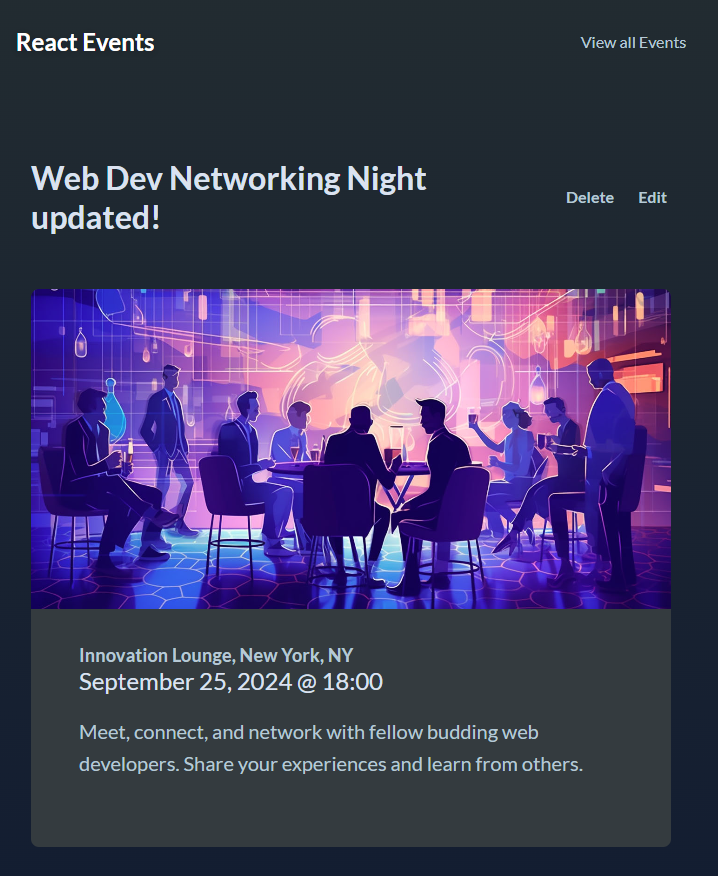Click the empty gray card area below description
This screenshot has width=718, height=876.
(x=351, y=813)
